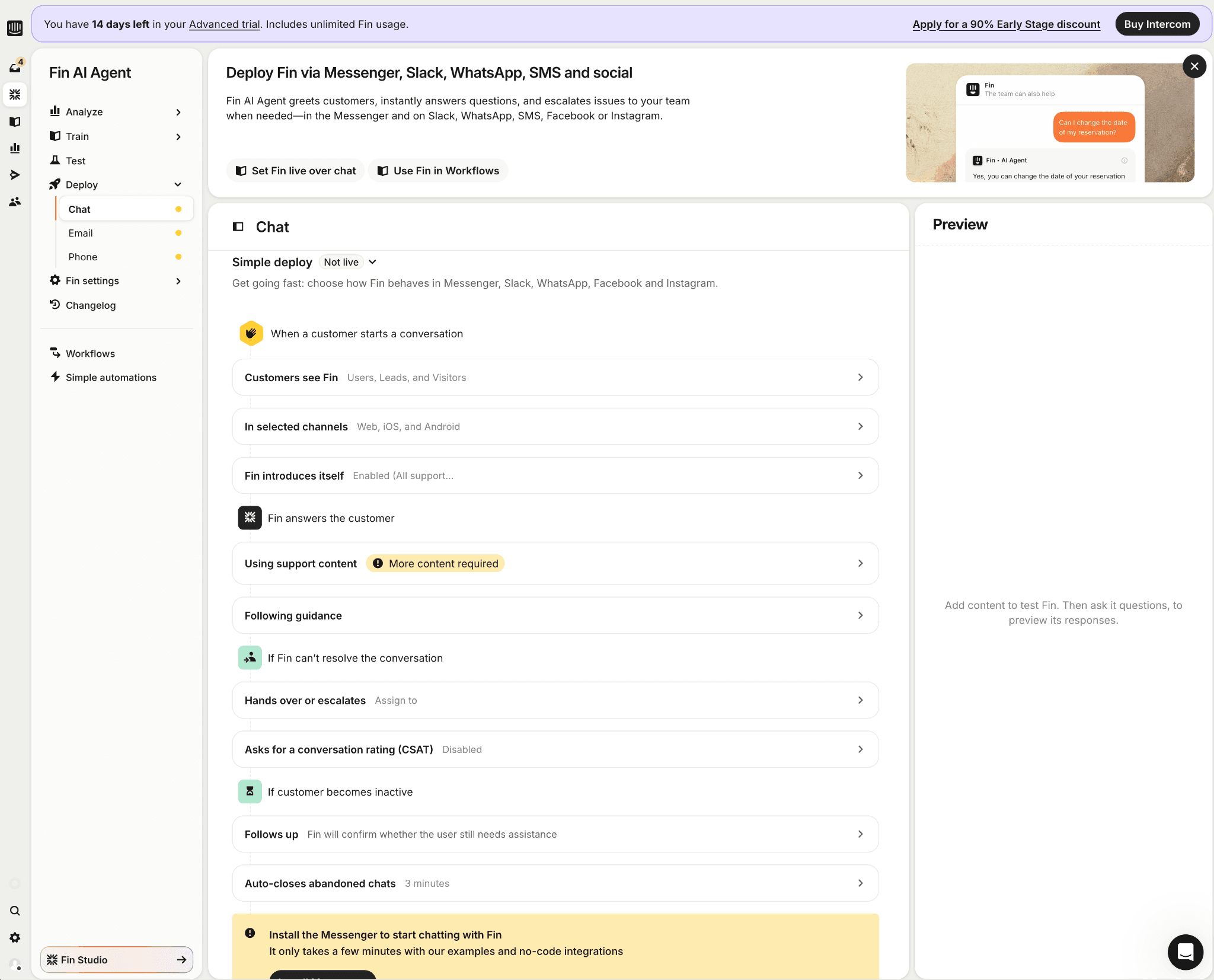
Task: Open the Knowledge book icon in left rail
Action: (x=15, y=122)
